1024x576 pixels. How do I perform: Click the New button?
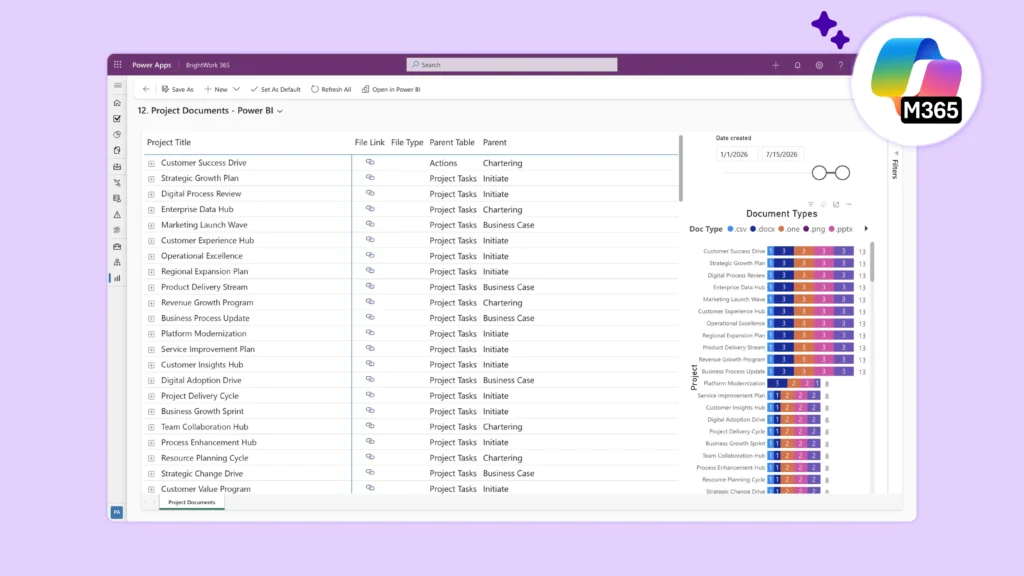[x=216, y=89]
